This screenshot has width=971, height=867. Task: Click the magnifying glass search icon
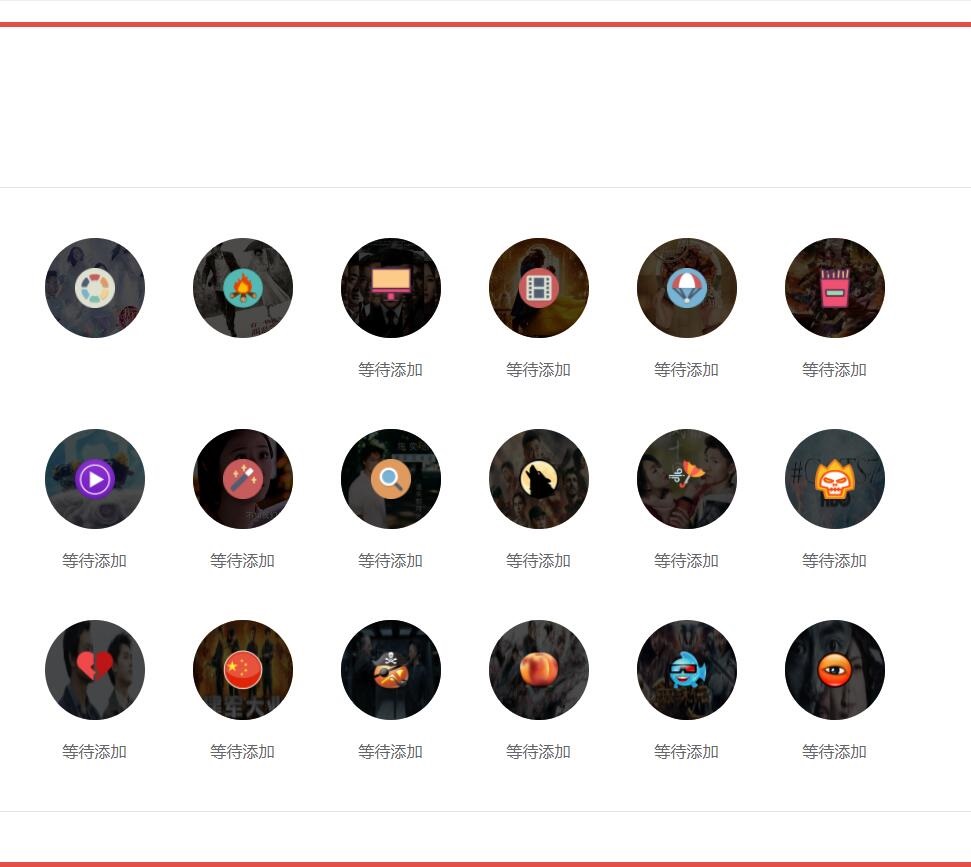pyautogui.click(x=391, y=479)
